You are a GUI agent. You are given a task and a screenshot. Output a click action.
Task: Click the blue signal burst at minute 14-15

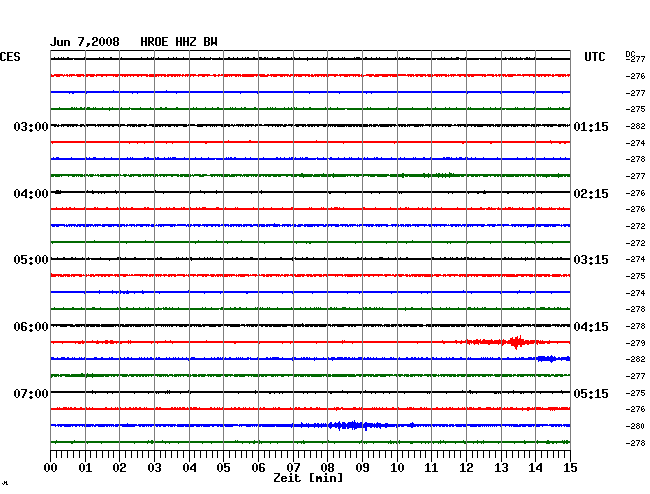click(553, 359)
